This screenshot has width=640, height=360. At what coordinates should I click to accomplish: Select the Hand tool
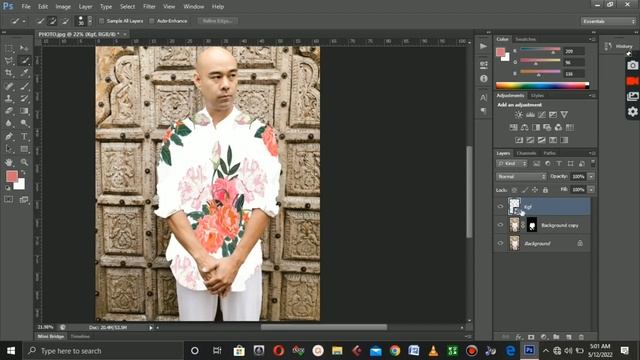point(9,162)
